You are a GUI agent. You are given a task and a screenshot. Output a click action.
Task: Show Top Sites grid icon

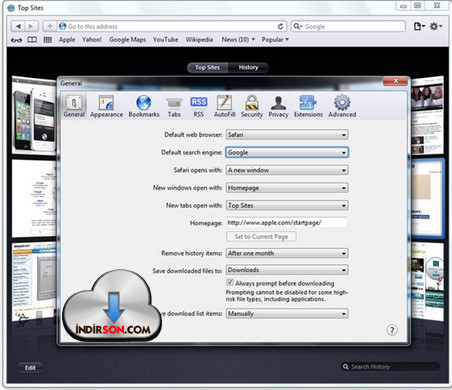pos(48,40)
